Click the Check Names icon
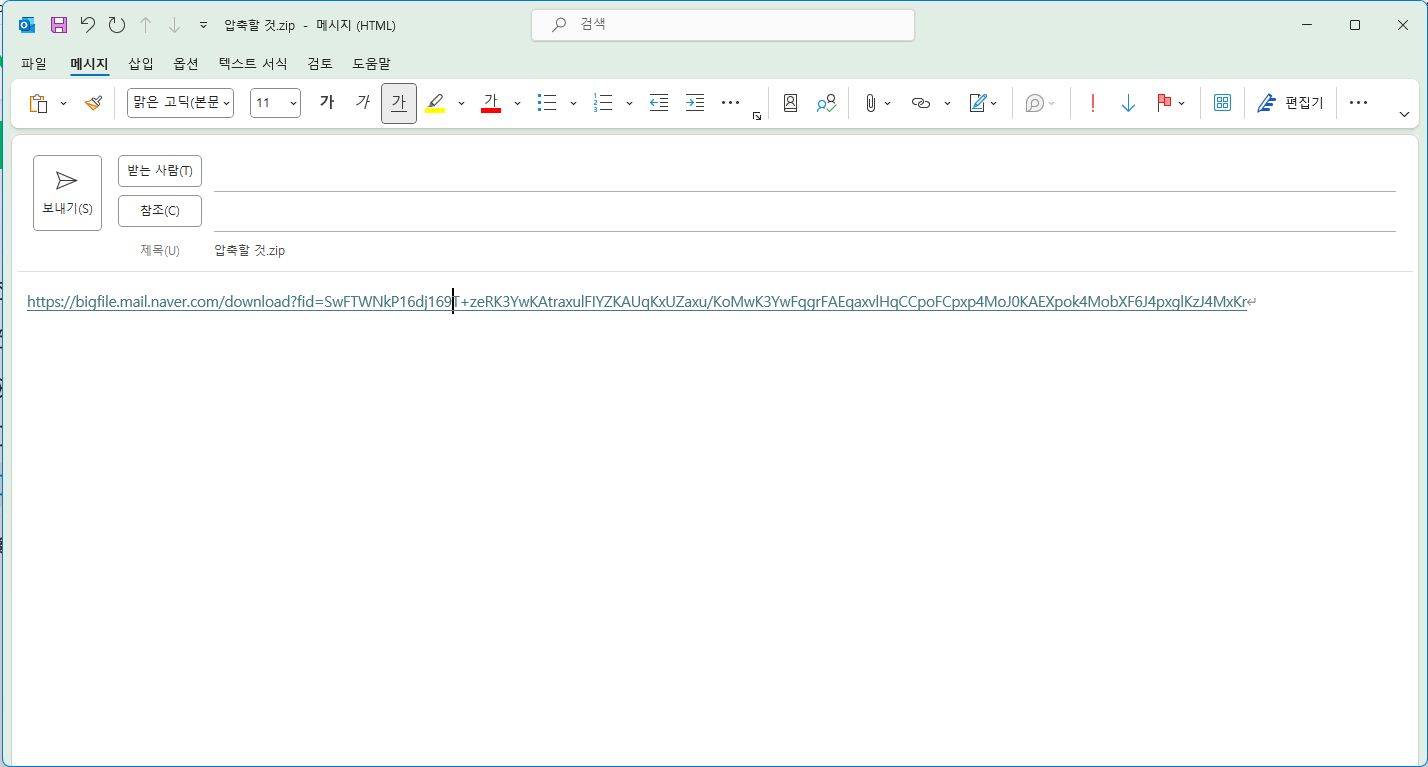The width and height of the screenshot is (1428, 767). click(826, 103)
